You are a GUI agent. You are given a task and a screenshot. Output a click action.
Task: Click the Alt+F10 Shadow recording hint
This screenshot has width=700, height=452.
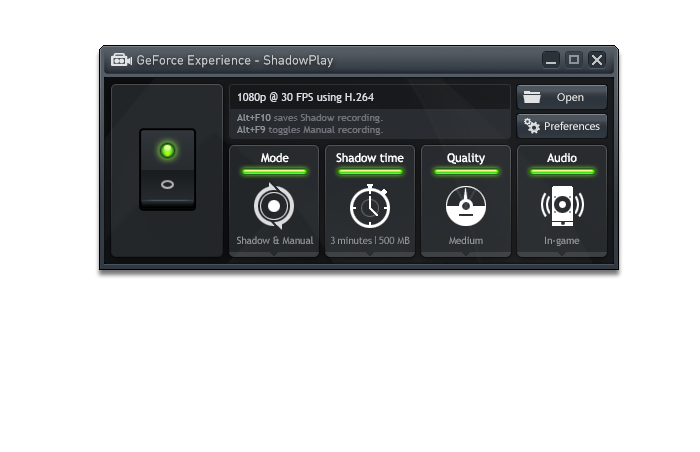point(310,118)
